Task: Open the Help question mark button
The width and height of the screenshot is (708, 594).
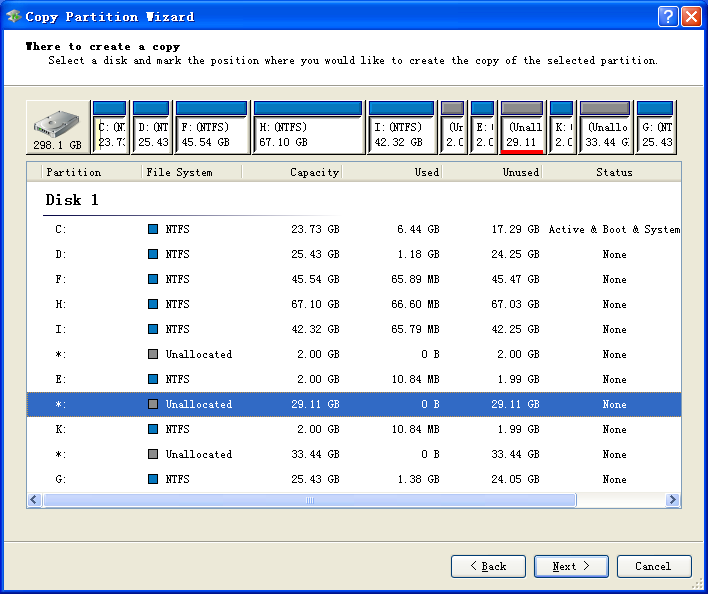Action: pos(668,17)
